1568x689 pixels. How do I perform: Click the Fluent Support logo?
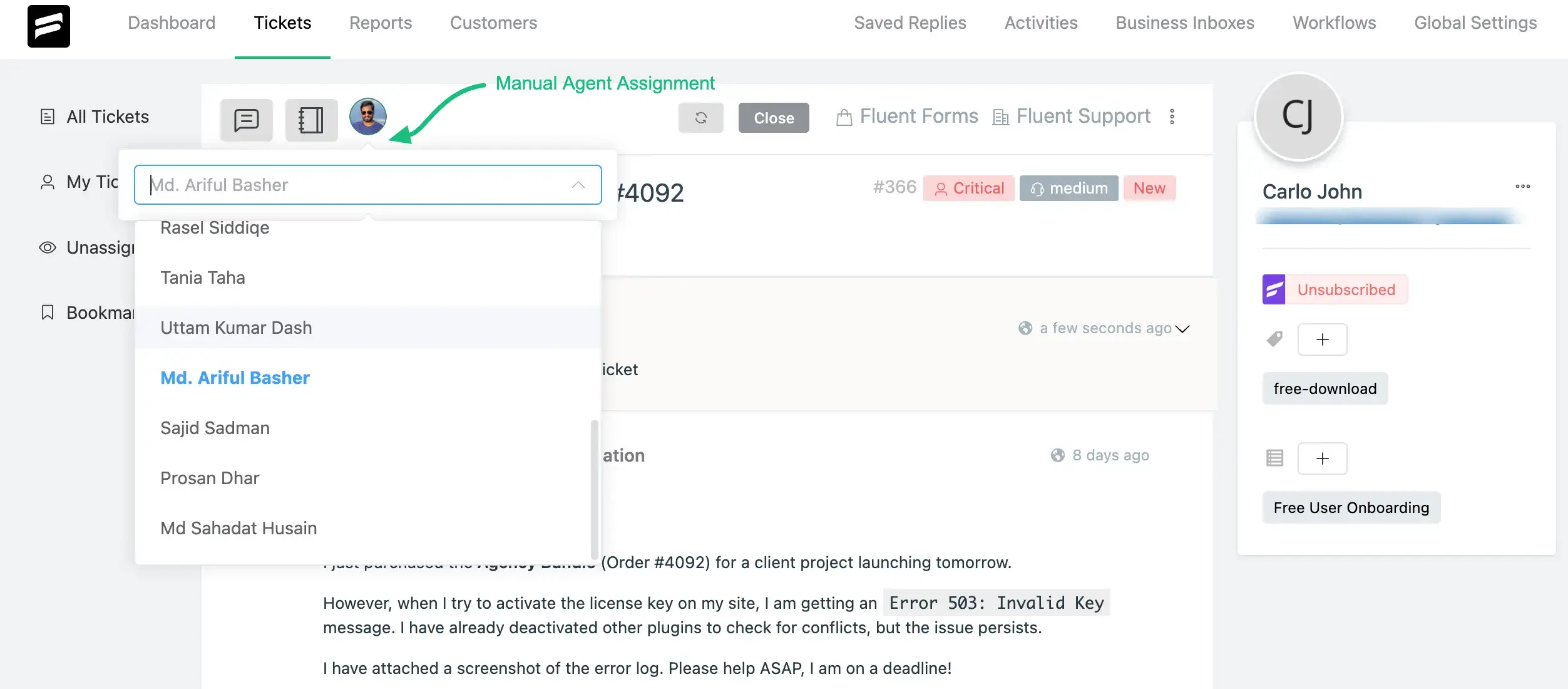point(49,26)
